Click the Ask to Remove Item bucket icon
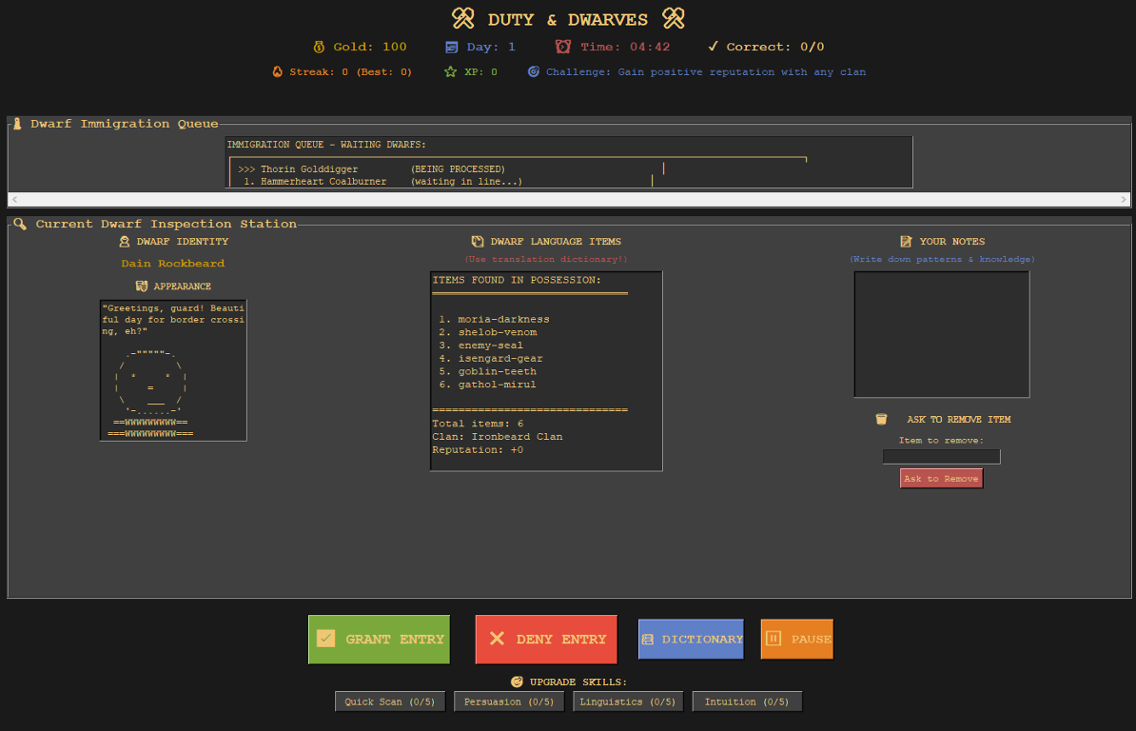Screen dimensions: 1136x731 881,420
